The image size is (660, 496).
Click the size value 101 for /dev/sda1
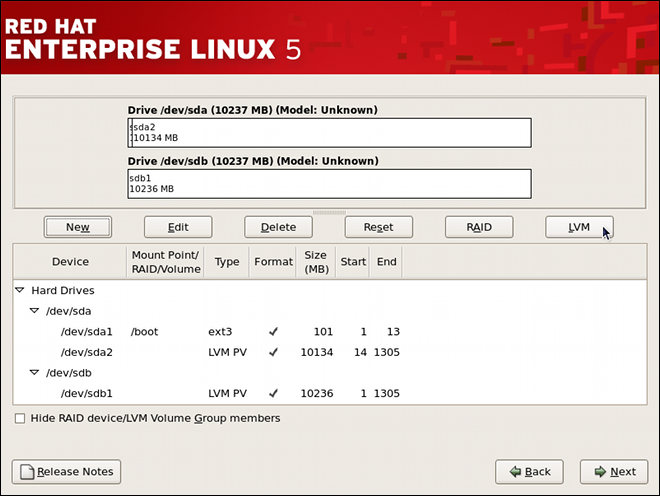tap(323, 332)
